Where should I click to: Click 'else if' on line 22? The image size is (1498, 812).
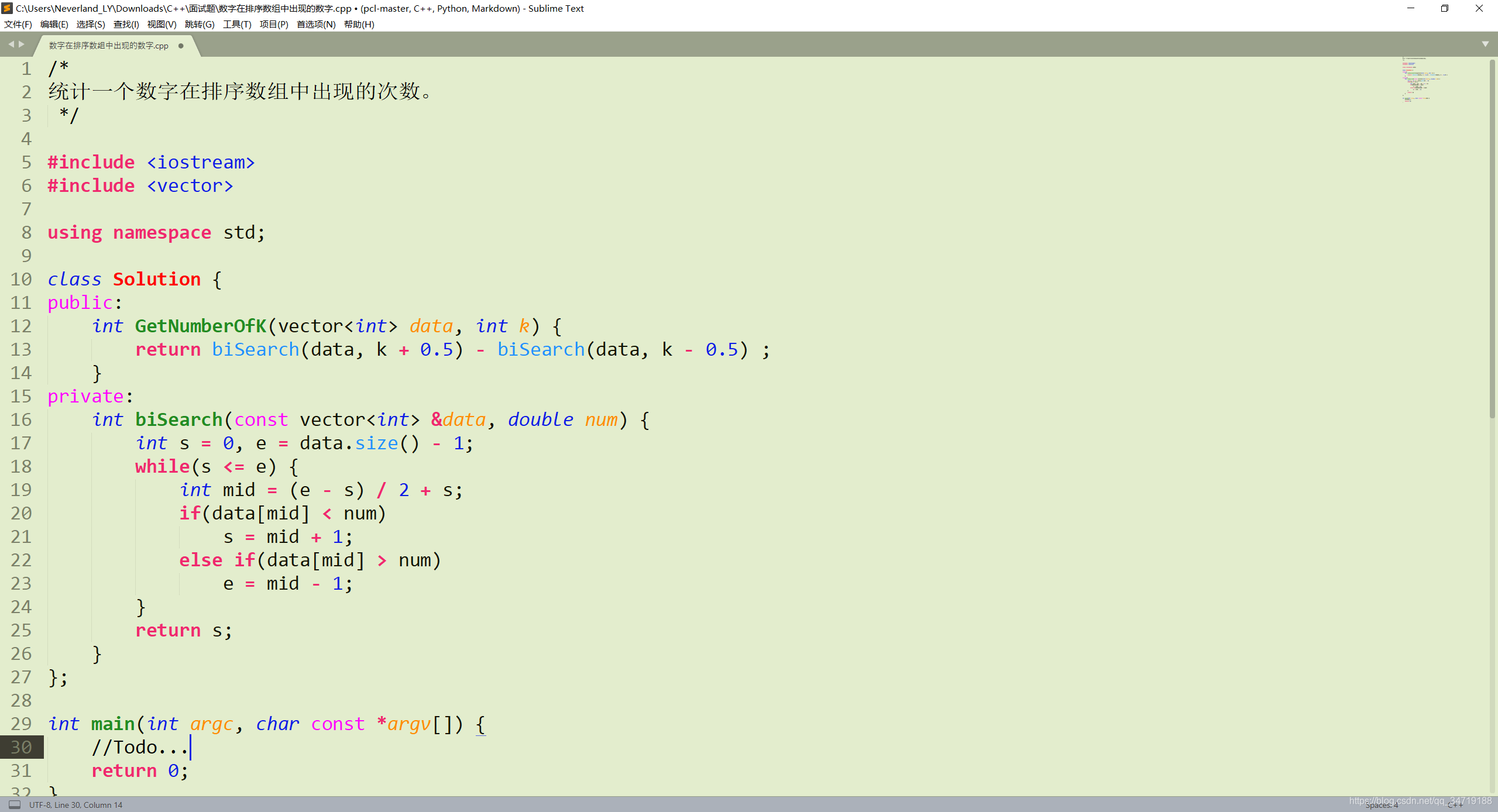(217, 560)
